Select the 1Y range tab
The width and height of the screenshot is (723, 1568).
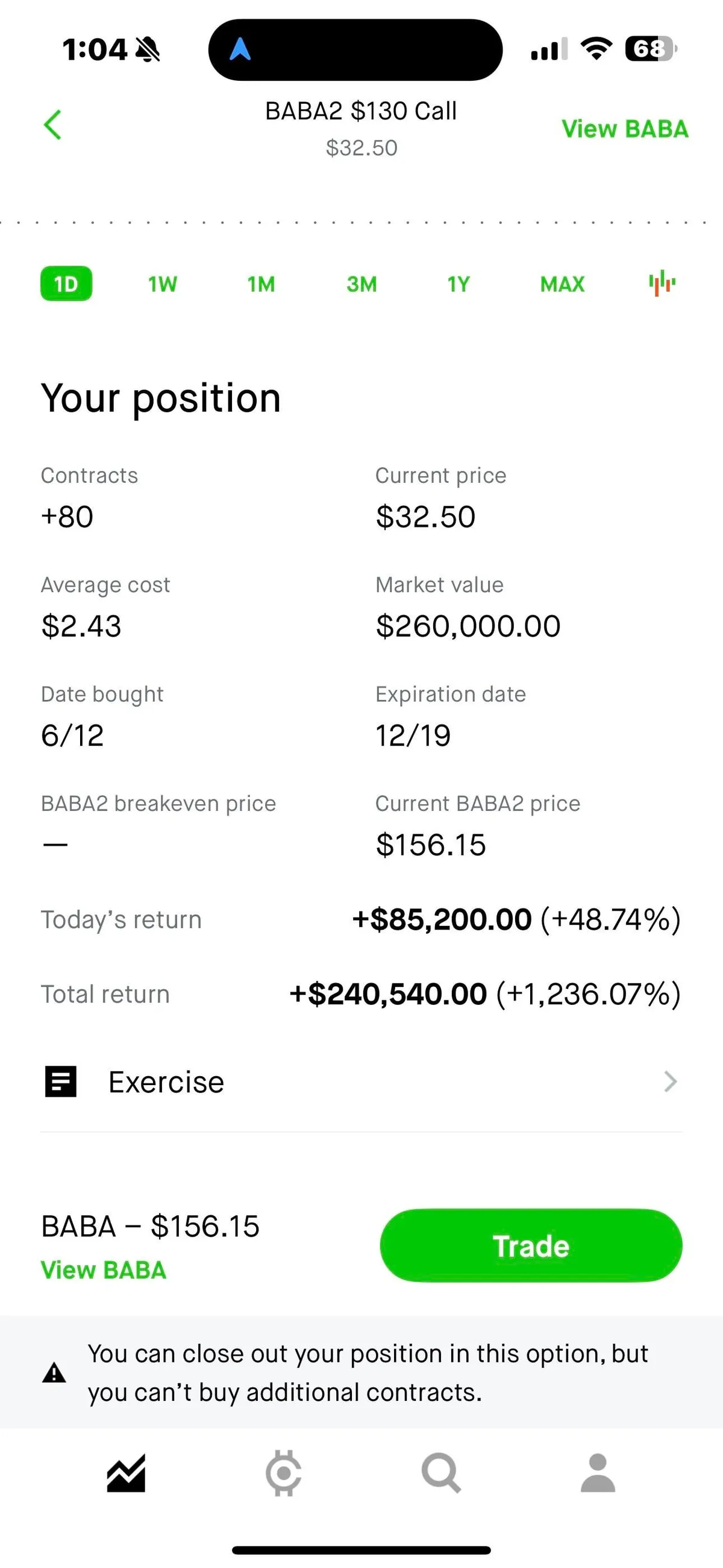point(459,284)
